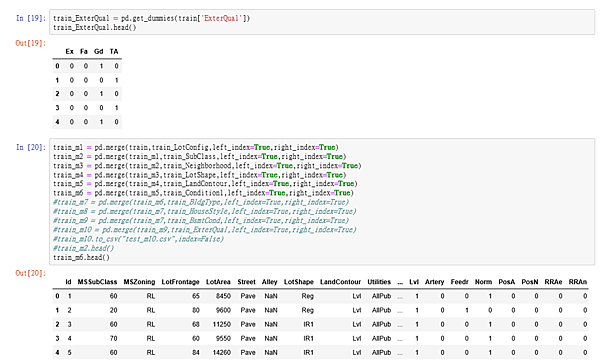The width and height of the screenshot is (600, 364).
Task: Select the In [20] code cell editor
Action: [322, 202]
